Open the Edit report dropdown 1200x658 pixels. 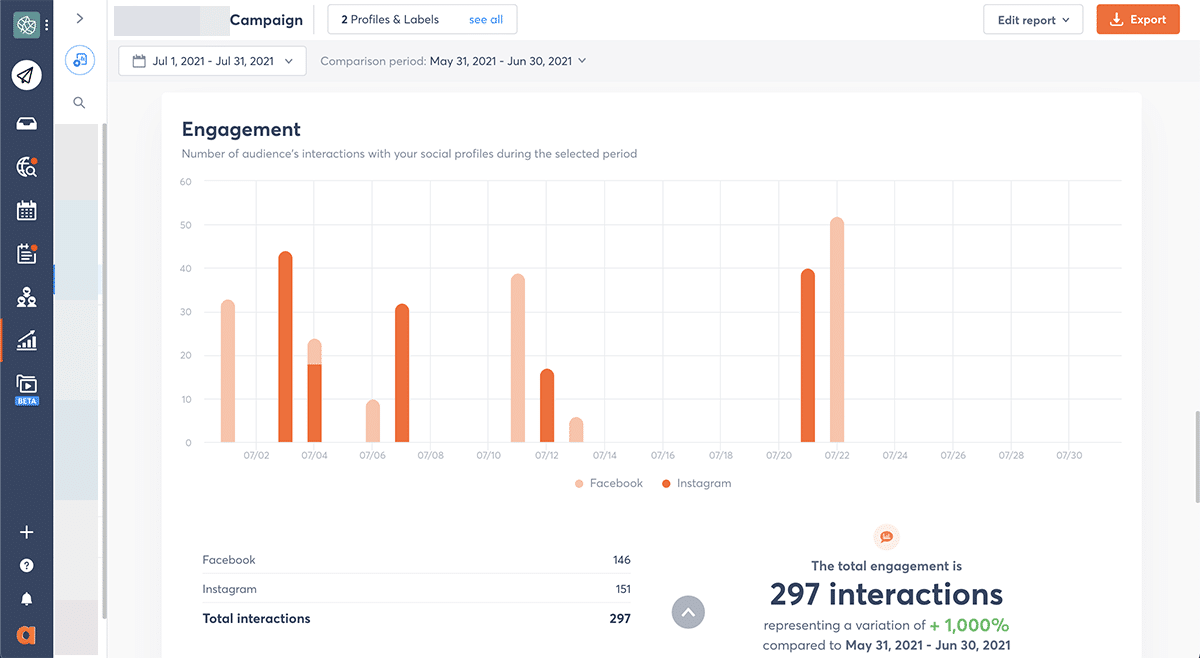pos(1032,20)
